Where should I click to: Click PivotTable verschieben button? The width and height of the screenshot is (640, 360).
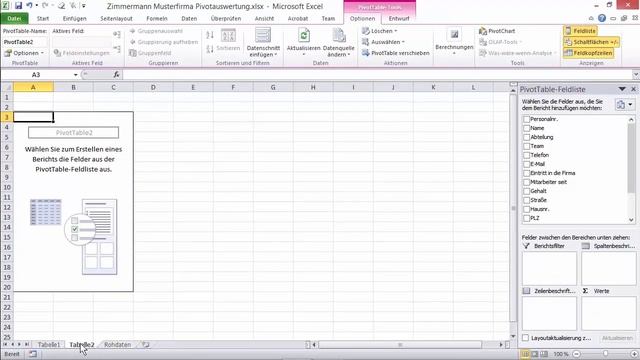click(x=396, y=53)
